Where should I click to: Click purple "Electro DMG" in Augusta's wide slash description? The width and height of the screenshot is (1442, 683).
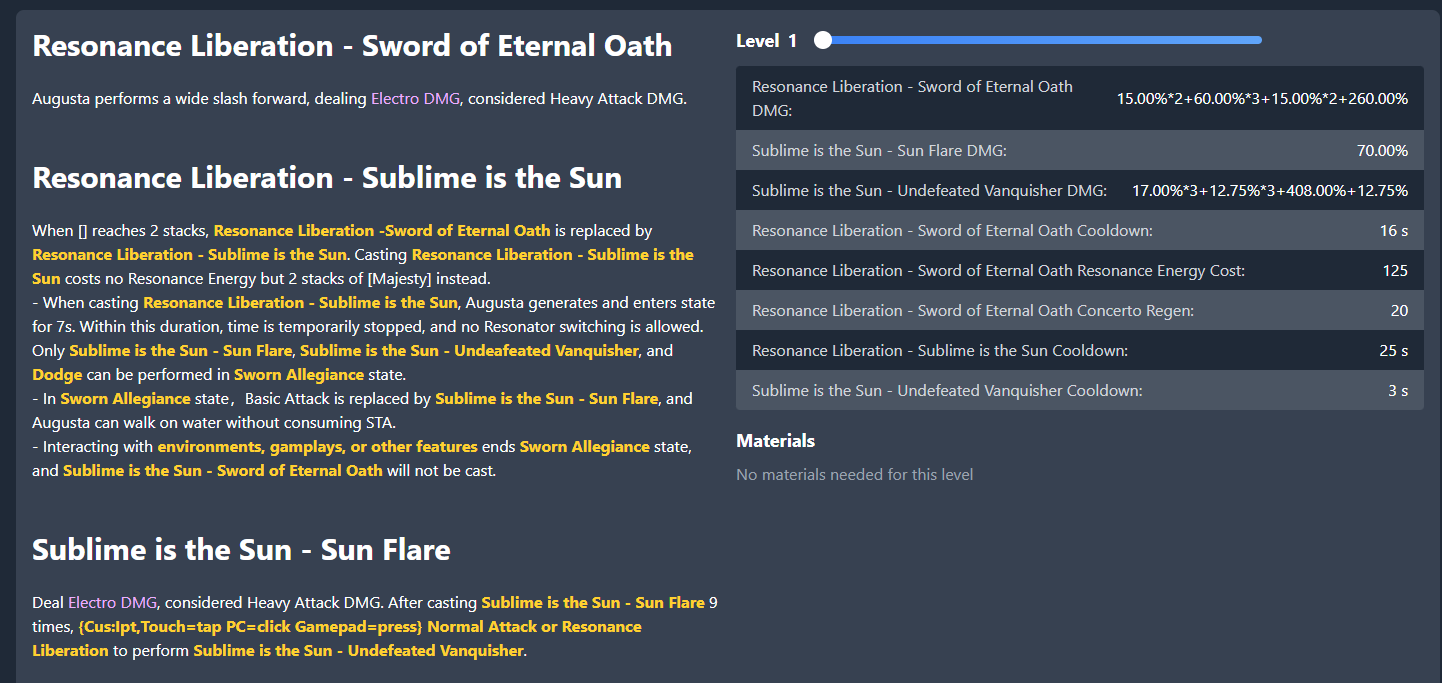416,99
